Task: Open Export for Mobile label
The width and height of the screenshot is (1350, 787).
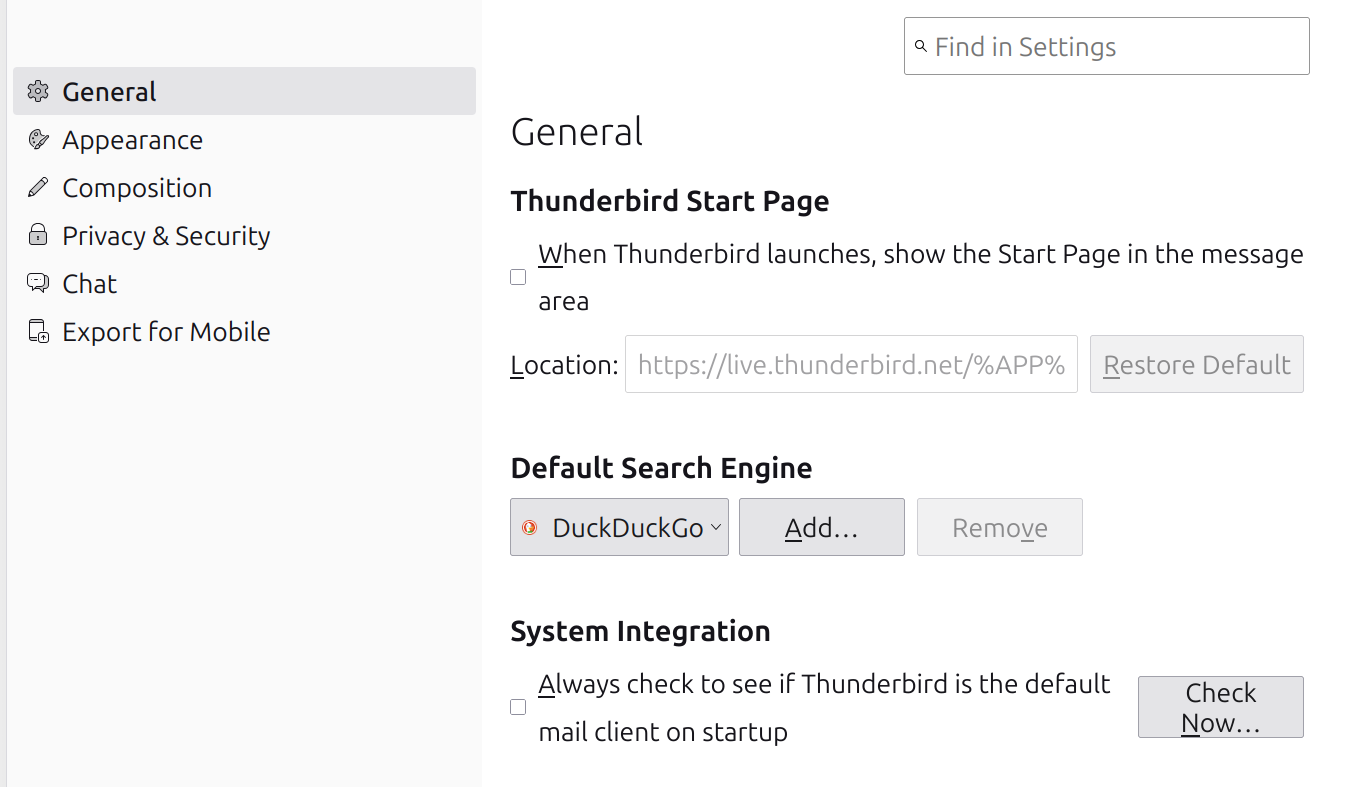Action: (x=166, y=331)
